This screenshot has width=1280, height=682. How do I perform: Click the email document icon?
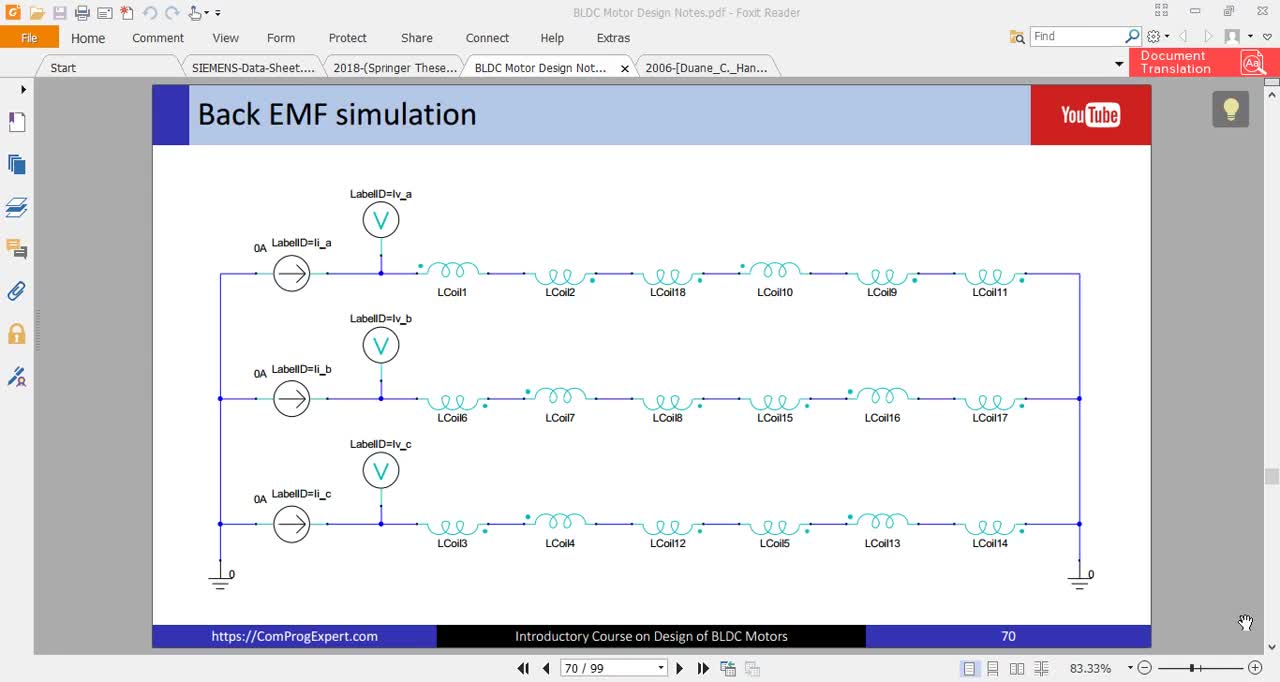[104, 13]
